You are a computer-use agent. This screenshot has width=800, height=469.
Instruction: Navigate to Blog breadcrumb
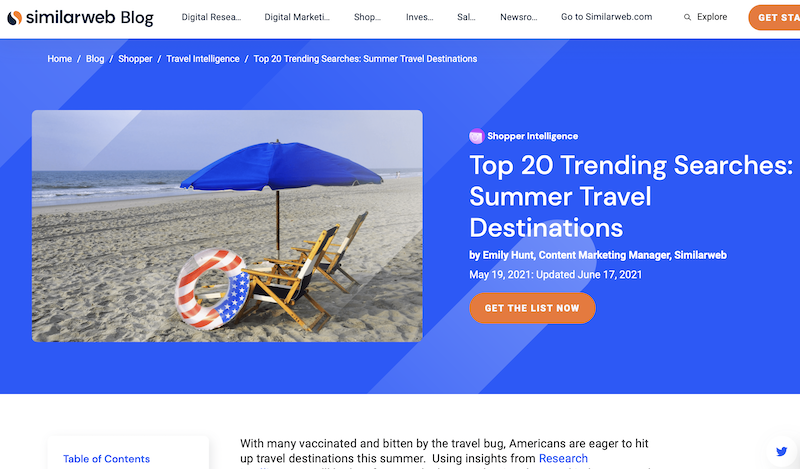(95, 59)
